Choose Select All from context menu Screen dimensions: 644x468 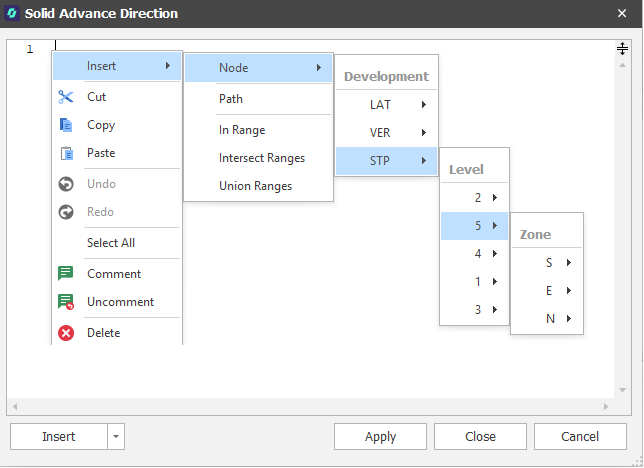(111, 243)
